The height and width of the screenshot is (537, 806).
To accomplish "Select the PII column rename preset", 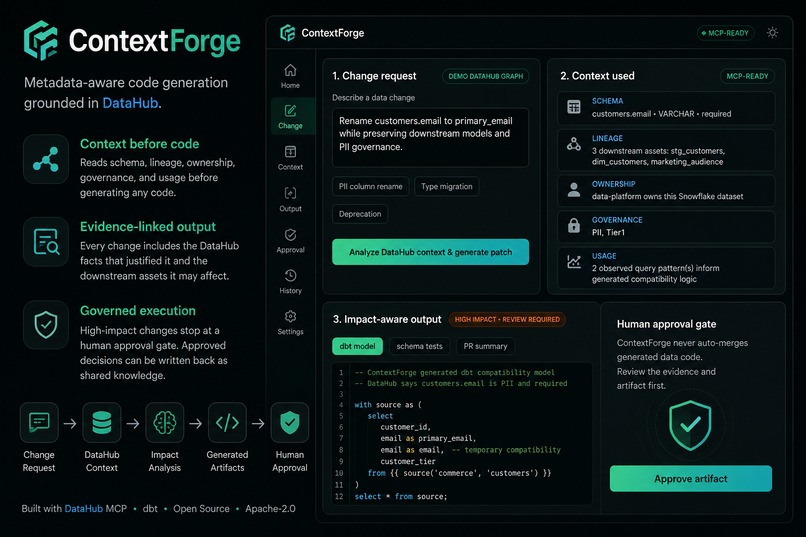I will pyautogui.click(x=371, y=187).
